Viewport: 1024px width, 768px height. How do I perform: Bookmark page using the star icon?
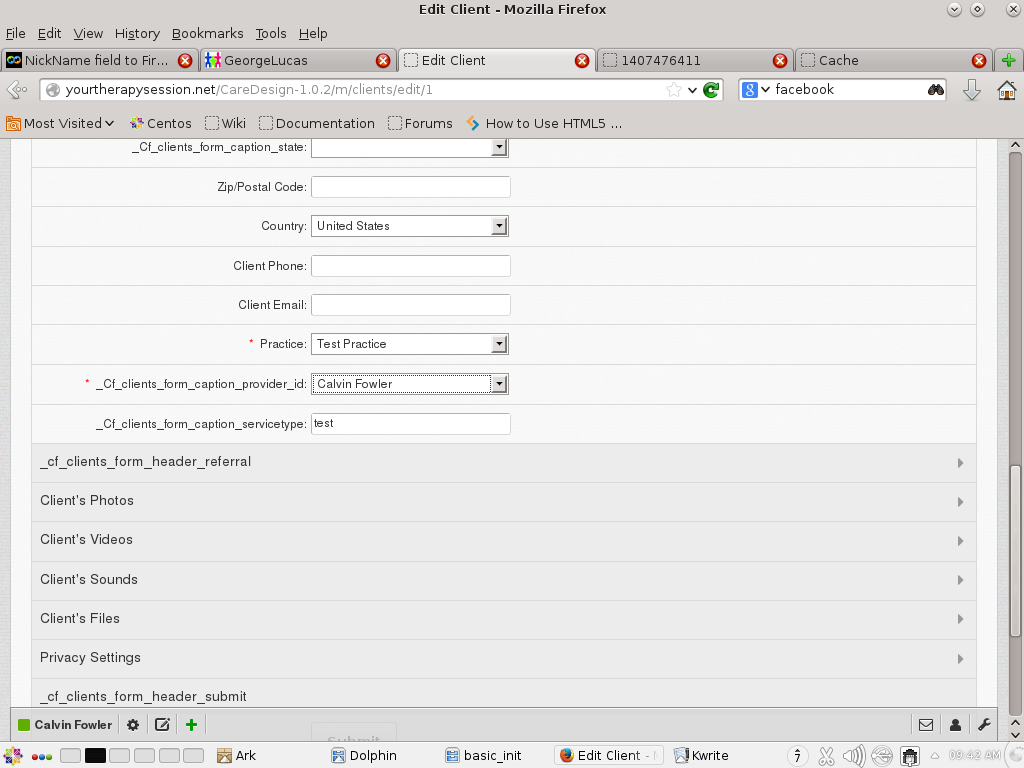click(x=674, y=90)
